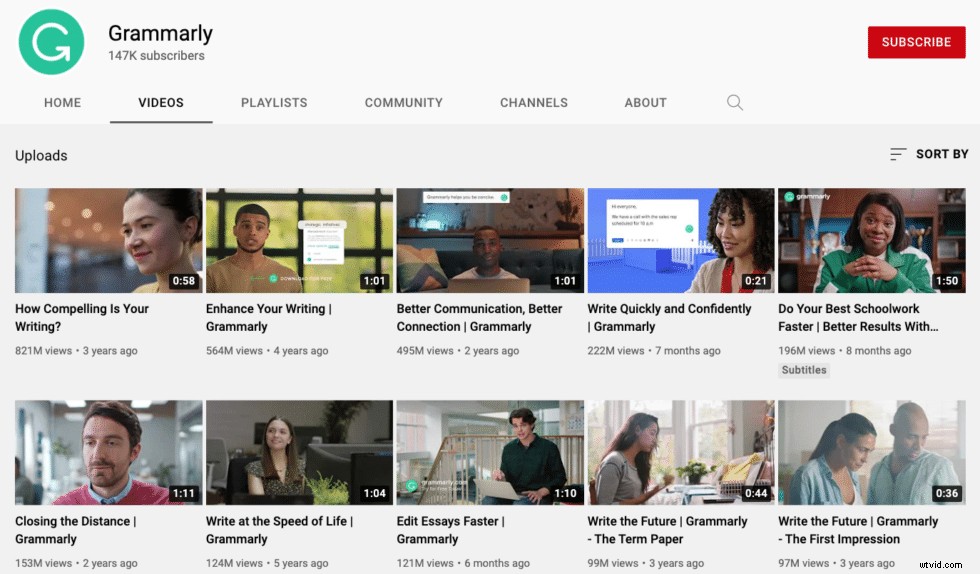Open the CHANNELS tab
Viewport: 980px width, 574px height.
(534, 103)
